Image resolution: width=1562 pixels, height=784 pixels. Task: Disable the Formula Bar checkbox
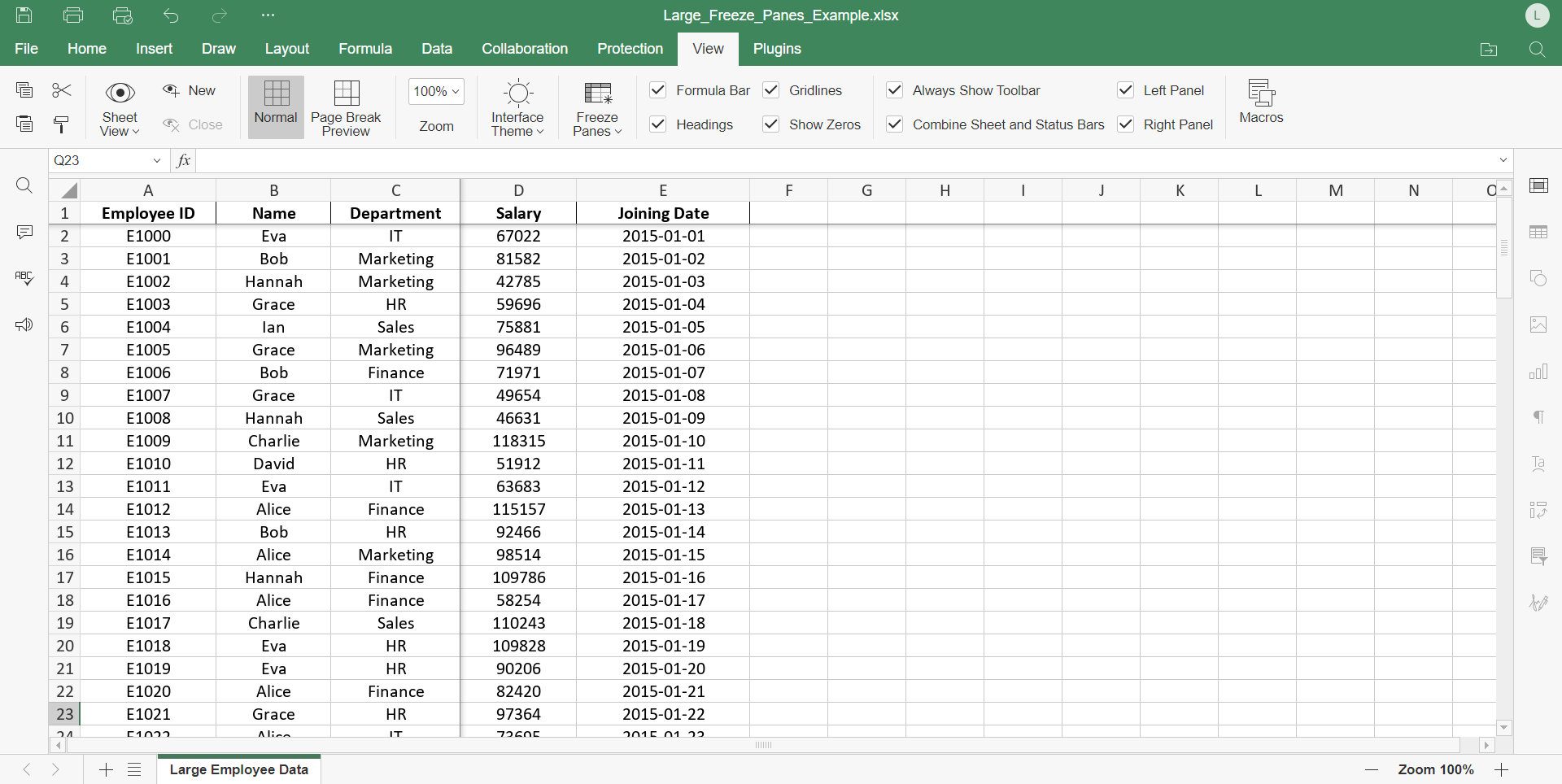pyautogui.click(x=657, y=90)
